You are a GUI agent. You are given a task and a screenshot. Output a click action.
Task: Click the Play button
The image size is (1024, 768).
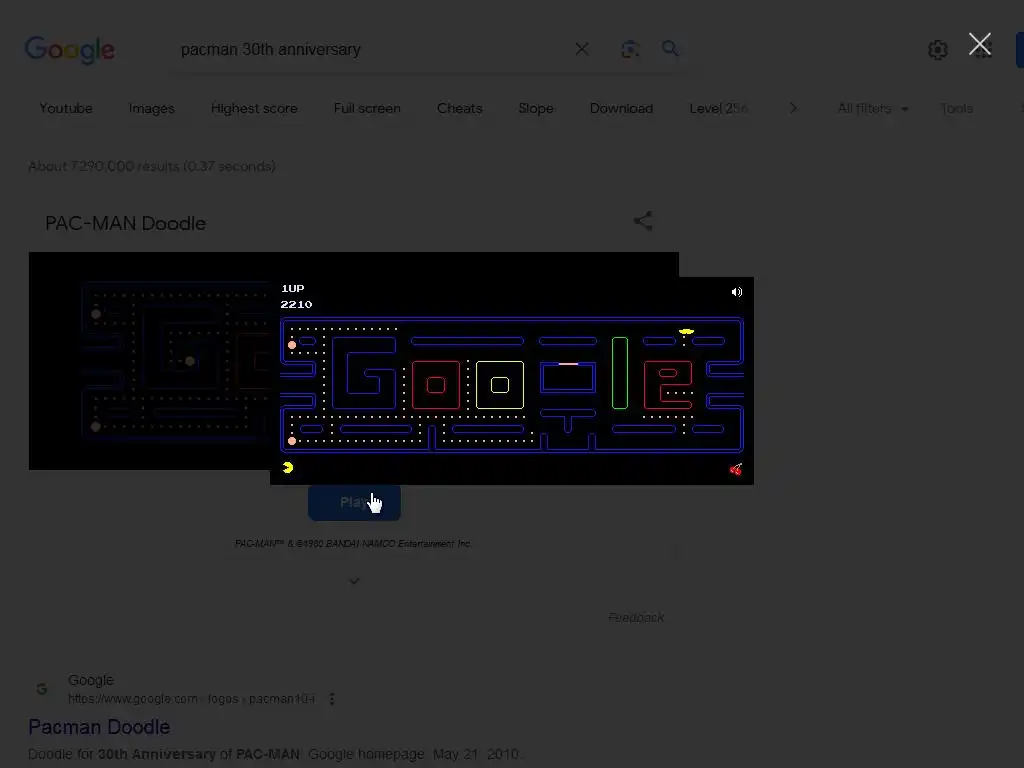coord(354,502)
